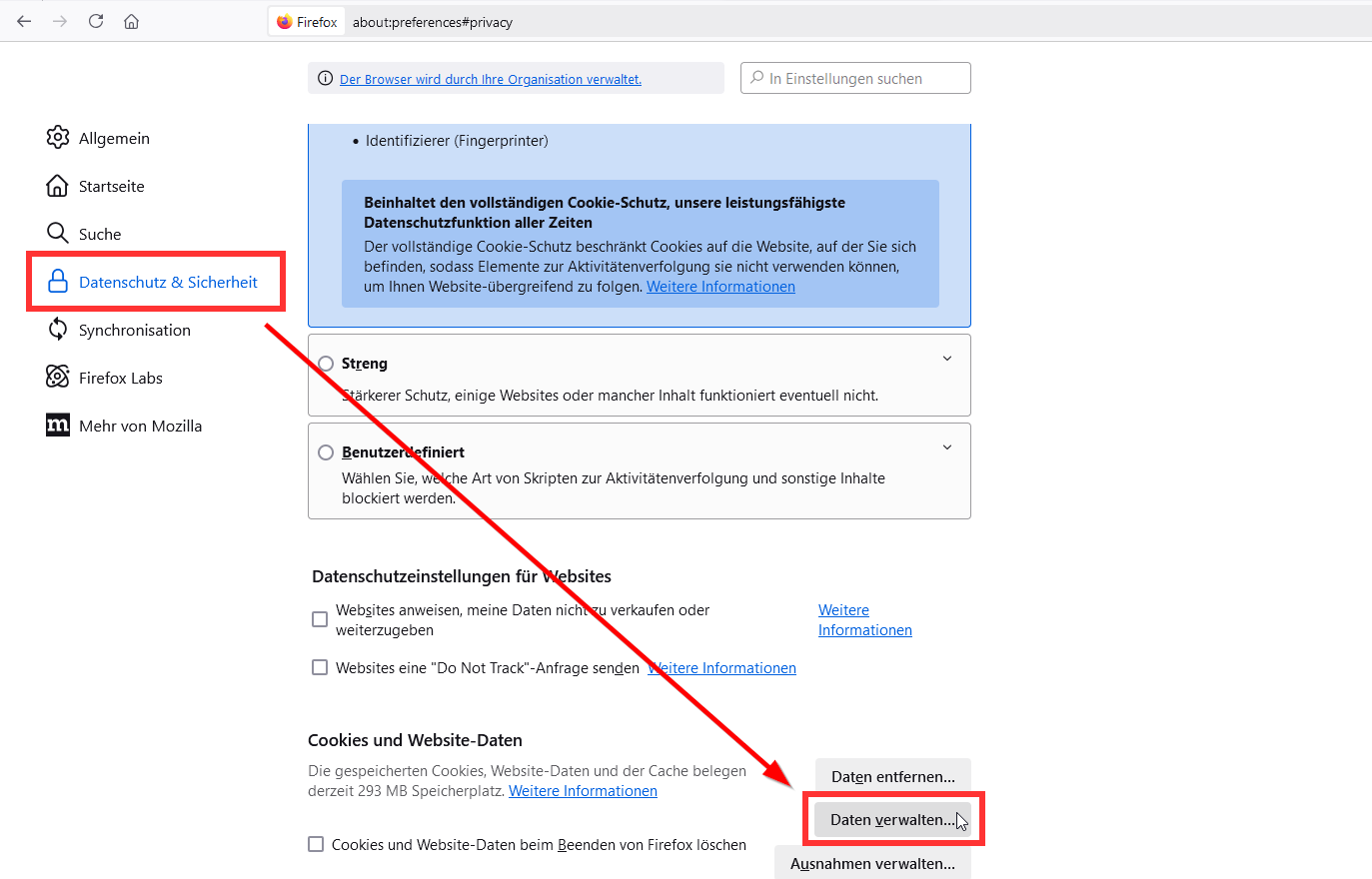
Task: Click the magnifier icon in settings search
Action: [757, 78]
